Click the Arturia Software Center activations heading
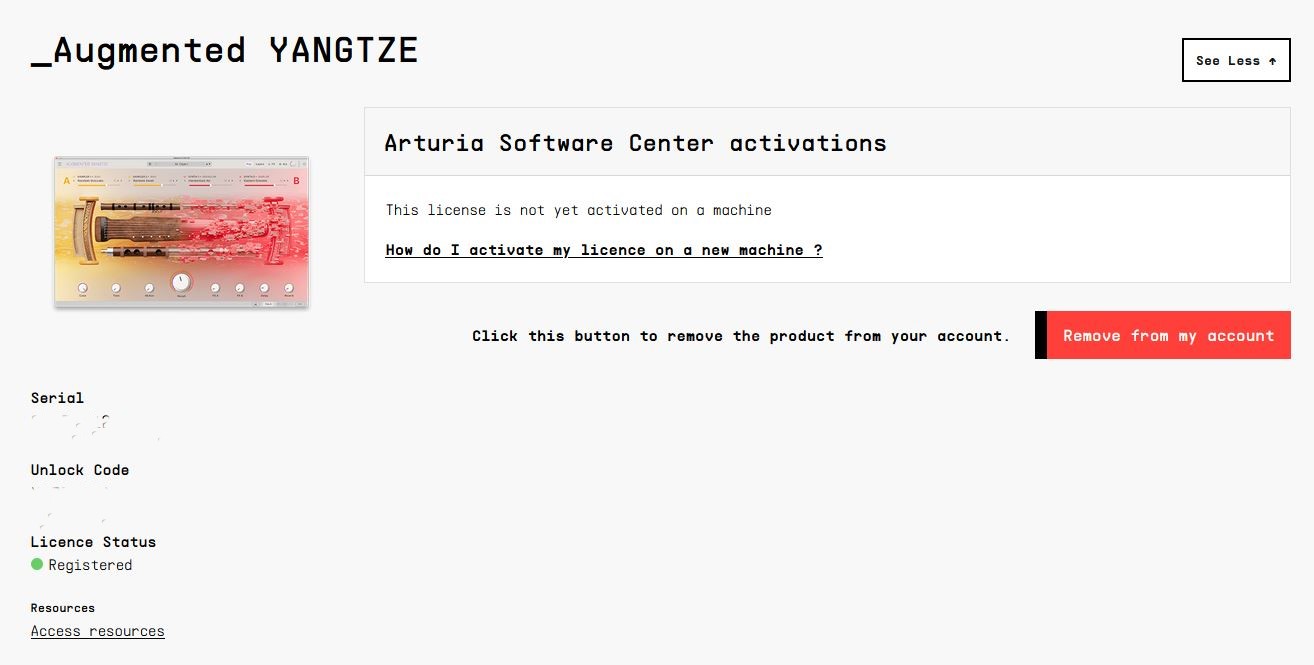This screenshot has height=665, width=1314. 635,142
